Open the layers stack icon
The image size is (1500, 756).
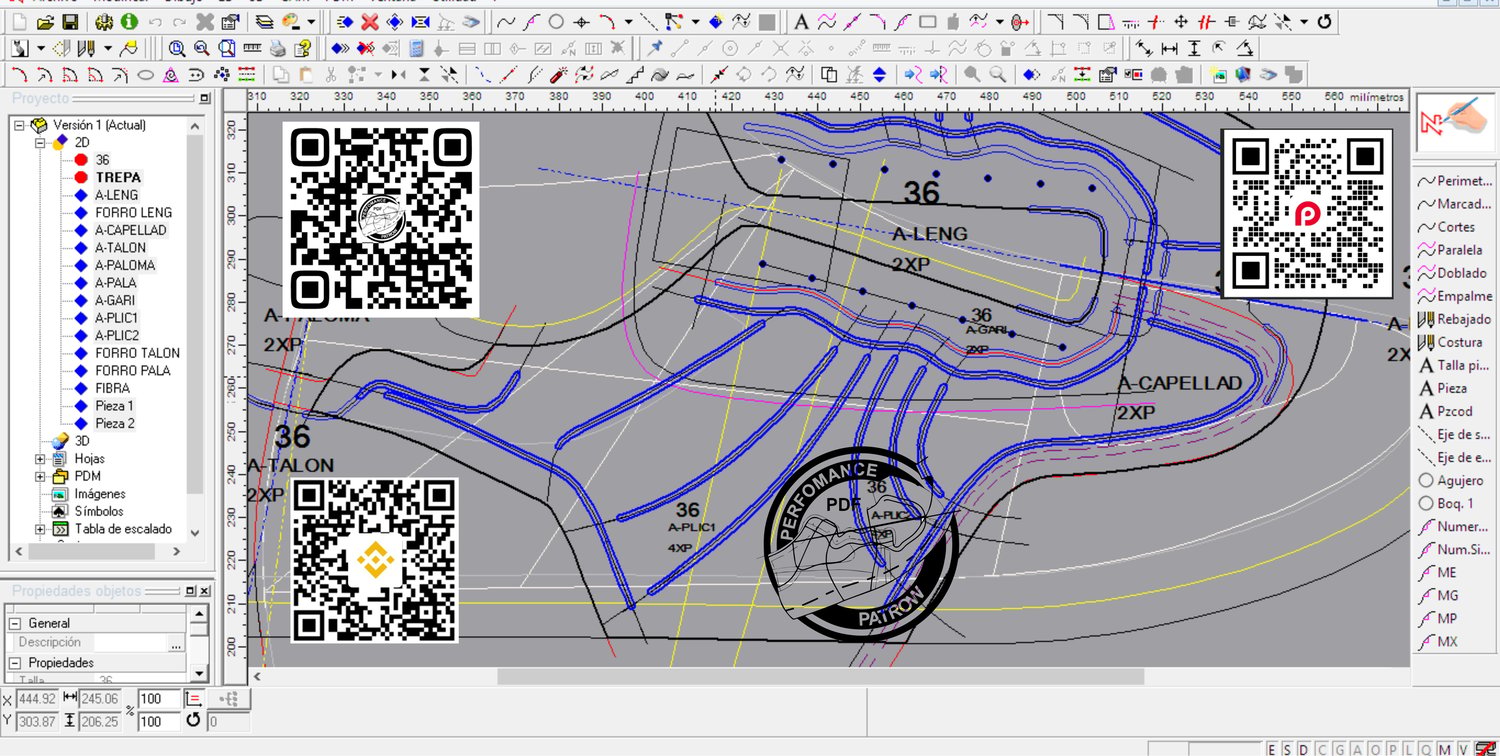[263, 22]
